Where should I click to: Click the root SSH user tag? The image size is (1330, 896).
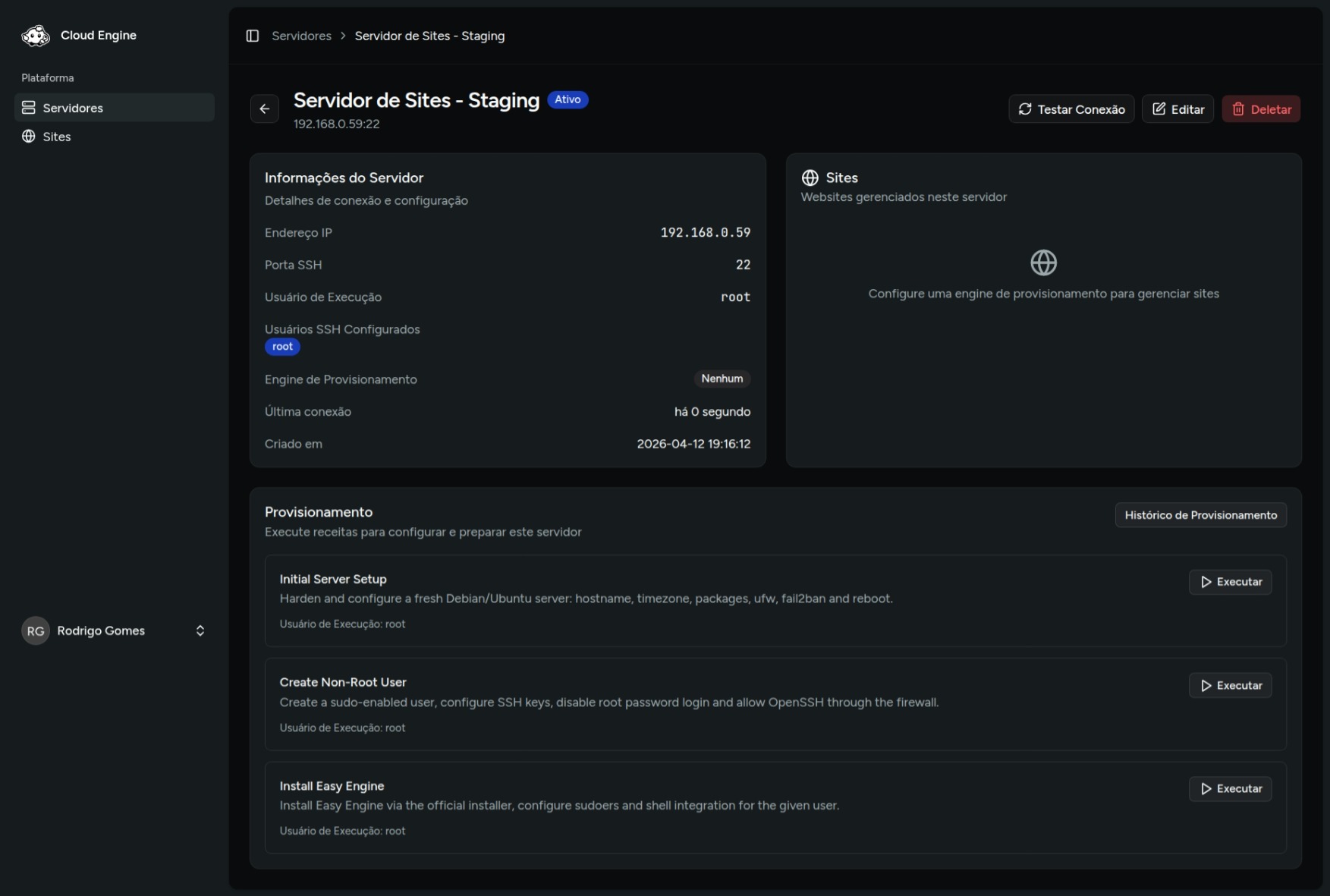coord(282,347)
